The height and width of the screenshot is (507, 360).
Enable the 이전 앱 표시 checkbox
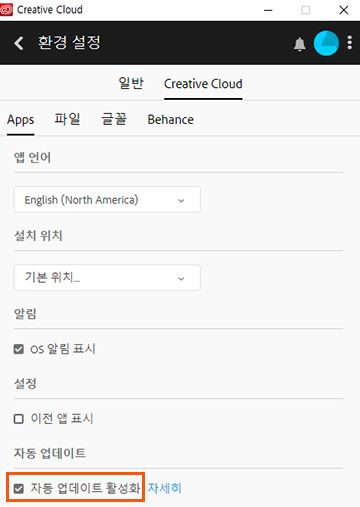[19, 419]
